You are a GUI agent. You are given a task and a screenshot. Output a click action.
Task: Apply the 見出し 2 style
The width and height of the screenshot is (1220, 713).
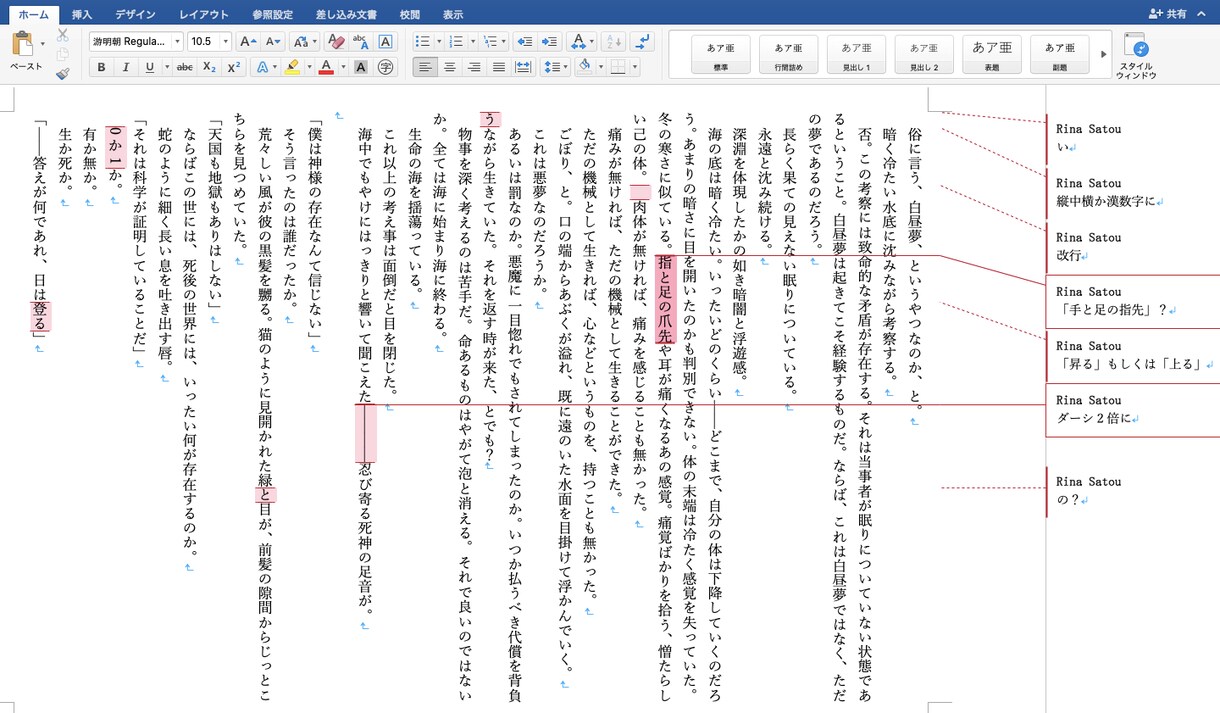pos(924,54)
